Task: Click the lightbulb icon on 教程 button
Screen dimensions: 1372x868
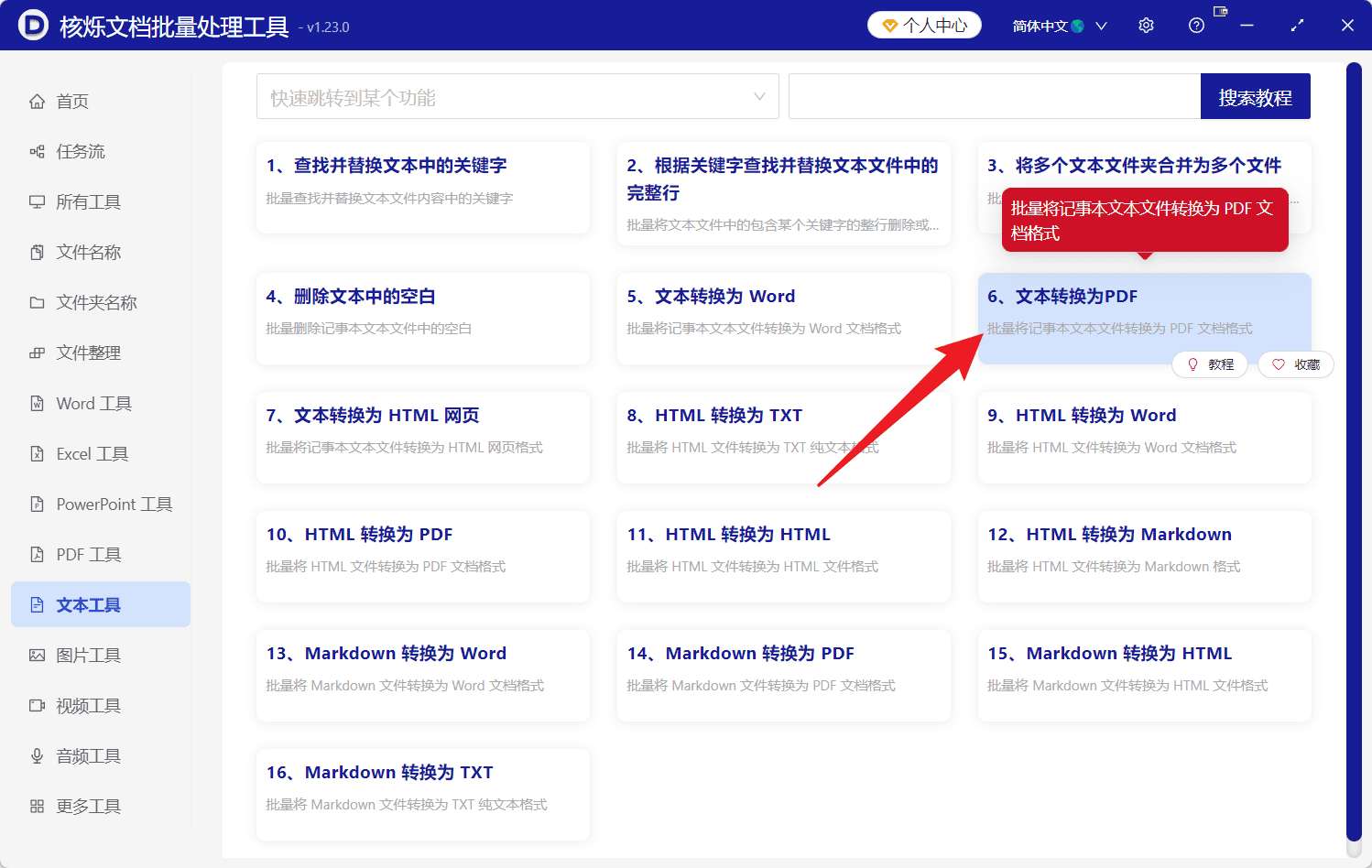Action: point(1192,364)
